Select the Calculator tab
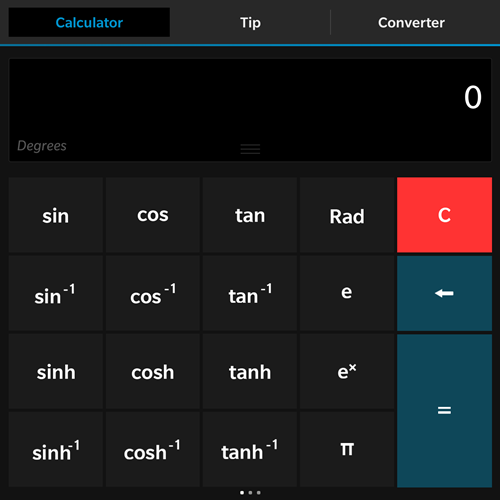Image resolution: width=500 pixels, height=500 pixels. 89,23
